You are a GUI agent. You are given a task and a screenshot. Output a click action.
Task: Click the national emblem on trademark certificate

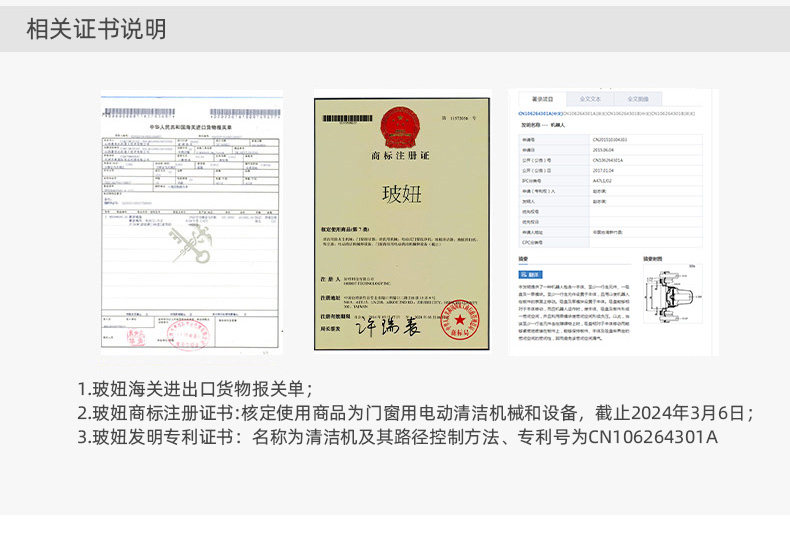401,127
